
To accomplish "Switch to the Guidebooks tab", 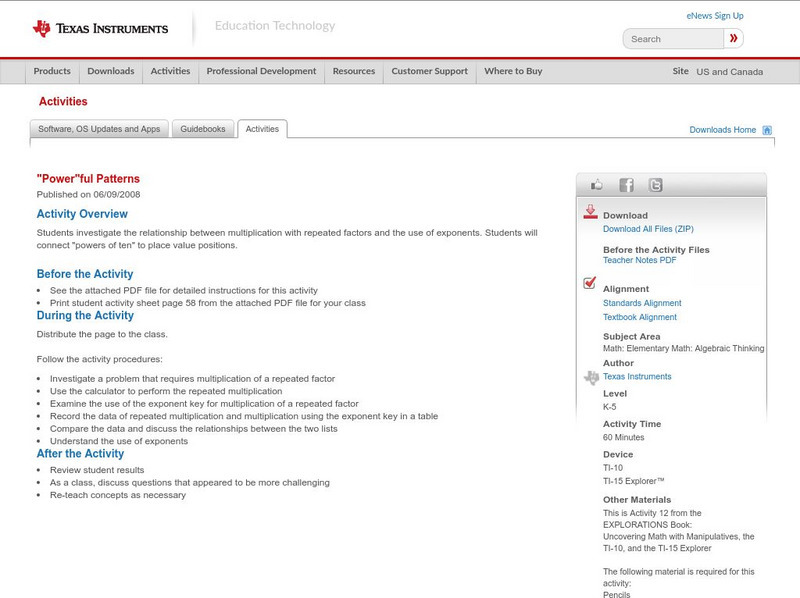I will click(203, 129).
